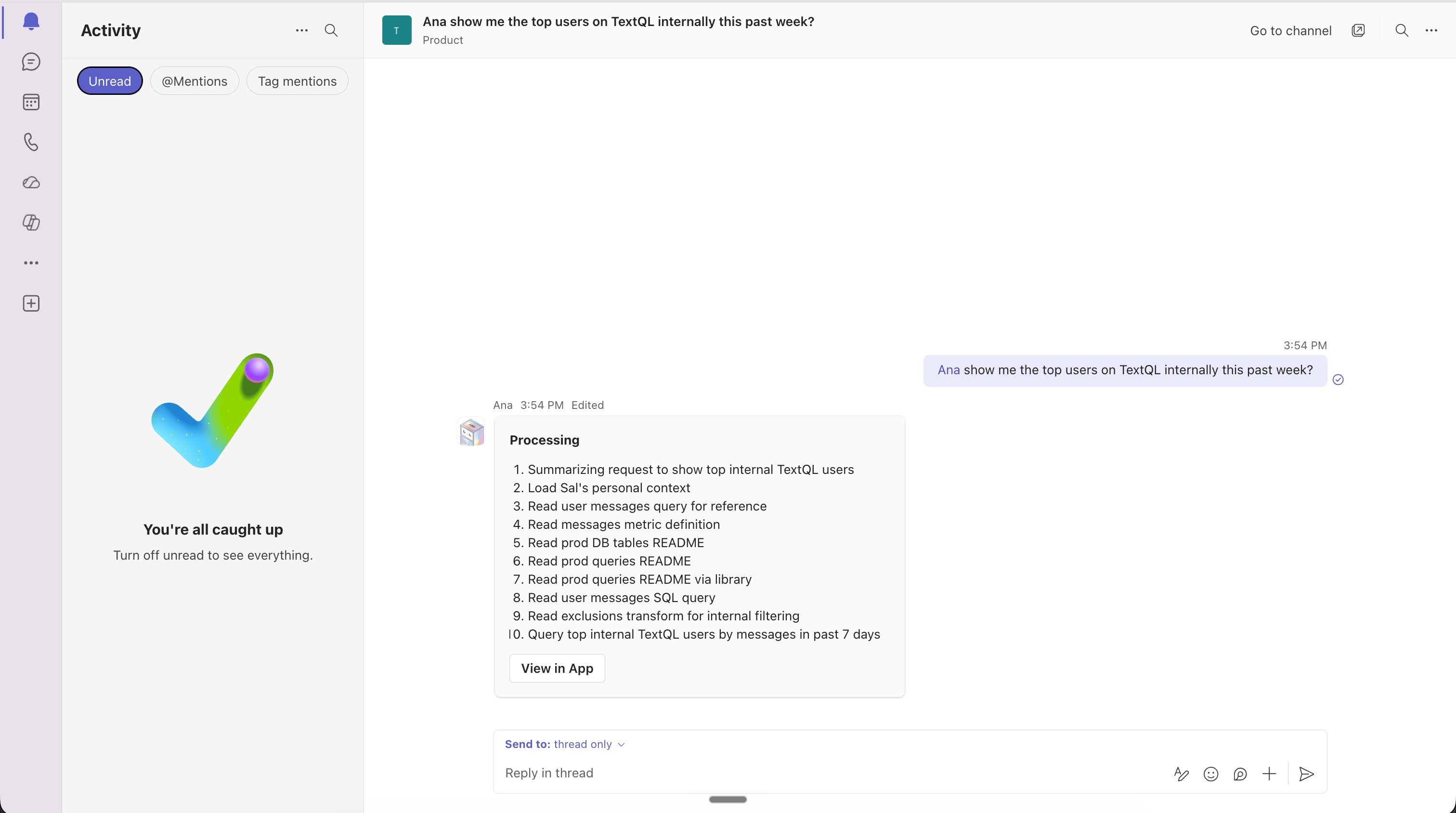Click the Product channel name under title
Viewport: 1456px width, 813px height.
click(x=442, y=40)
